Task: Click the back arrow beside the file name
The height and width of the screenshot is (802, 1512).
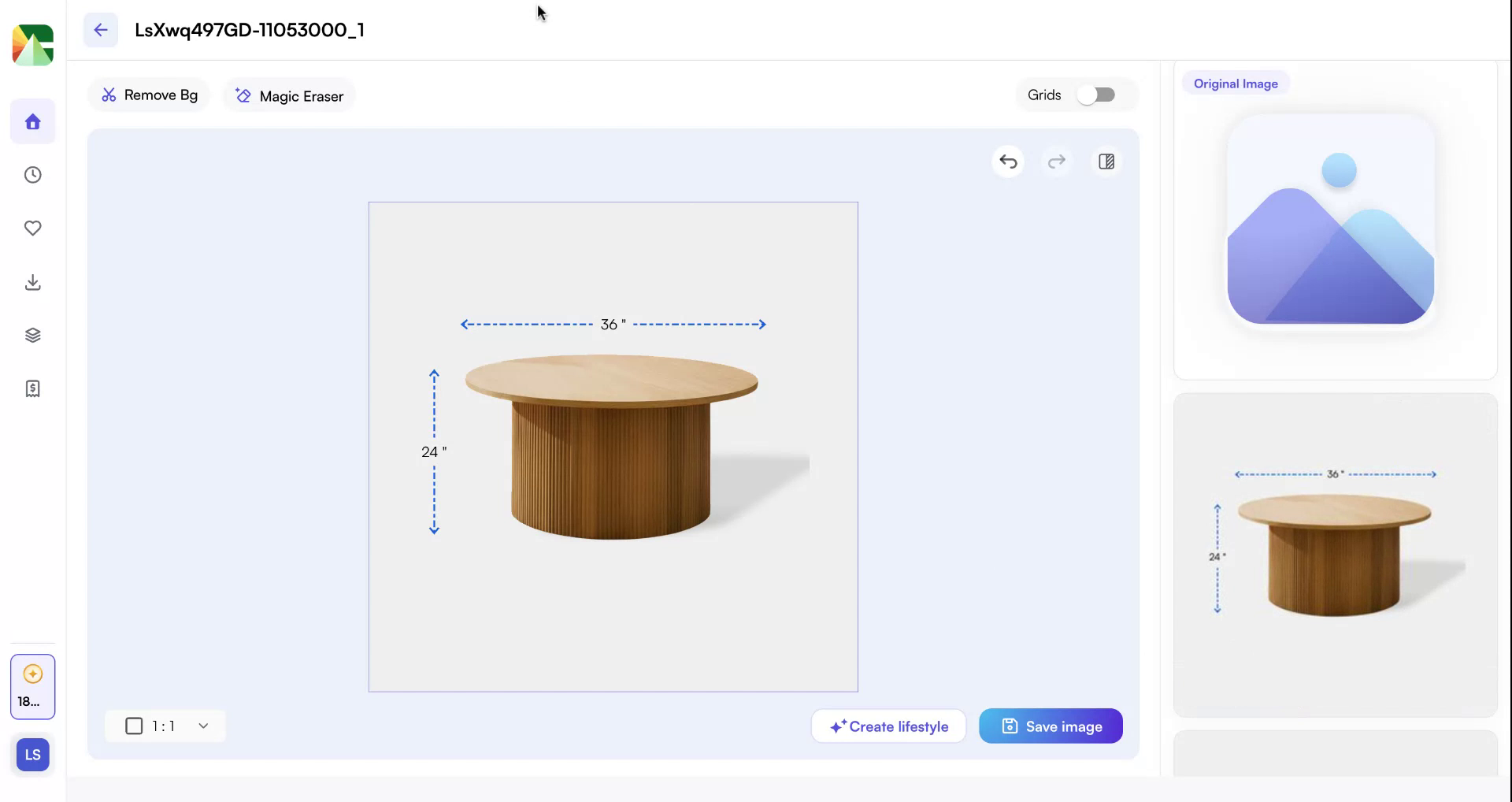Action: (100, 30)
